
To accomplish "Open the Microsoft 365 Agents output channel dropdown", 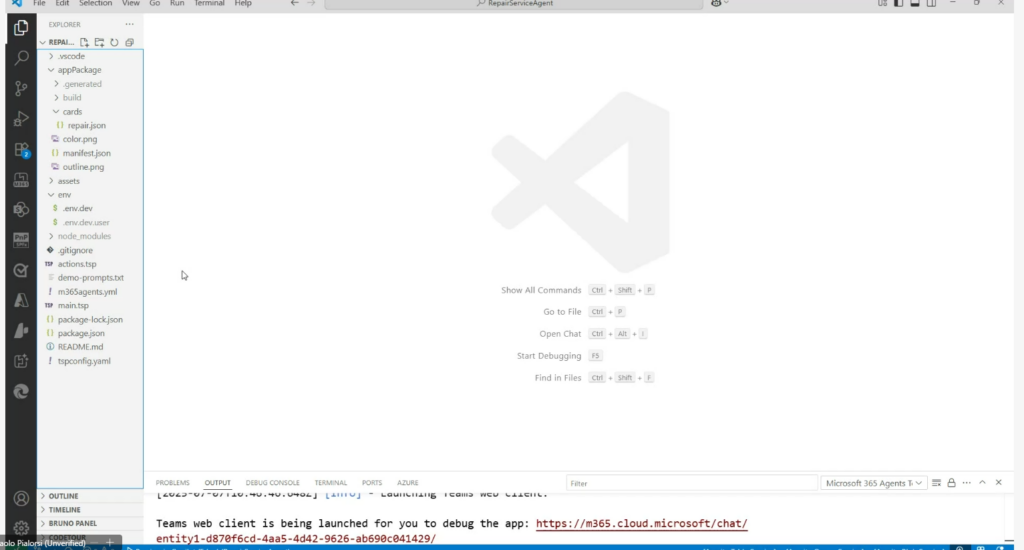I will pyautogui.click(x=873, y=483).
